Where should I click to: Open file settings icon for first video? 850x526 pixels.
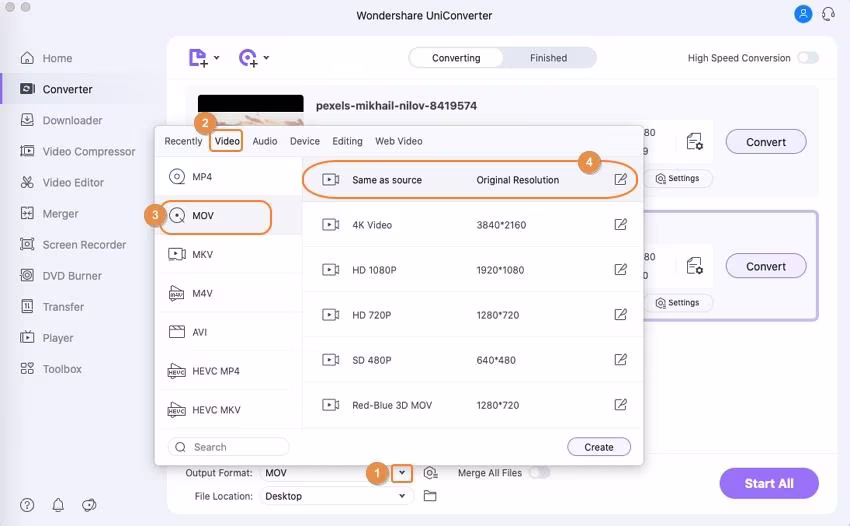[694, 142]
